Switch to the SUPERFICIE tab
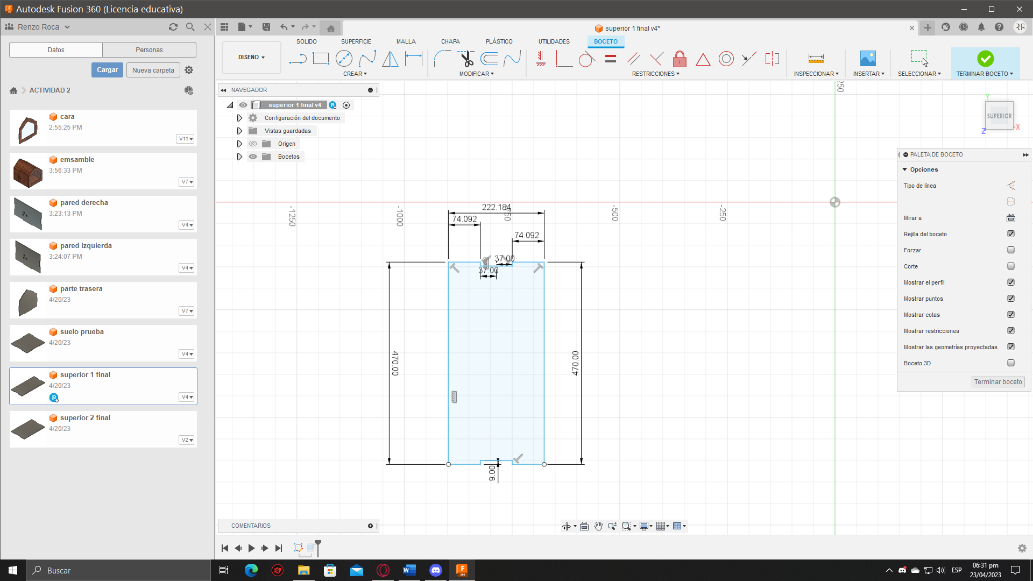Screen dimensions: 1033x581 (x=356, y=41)
